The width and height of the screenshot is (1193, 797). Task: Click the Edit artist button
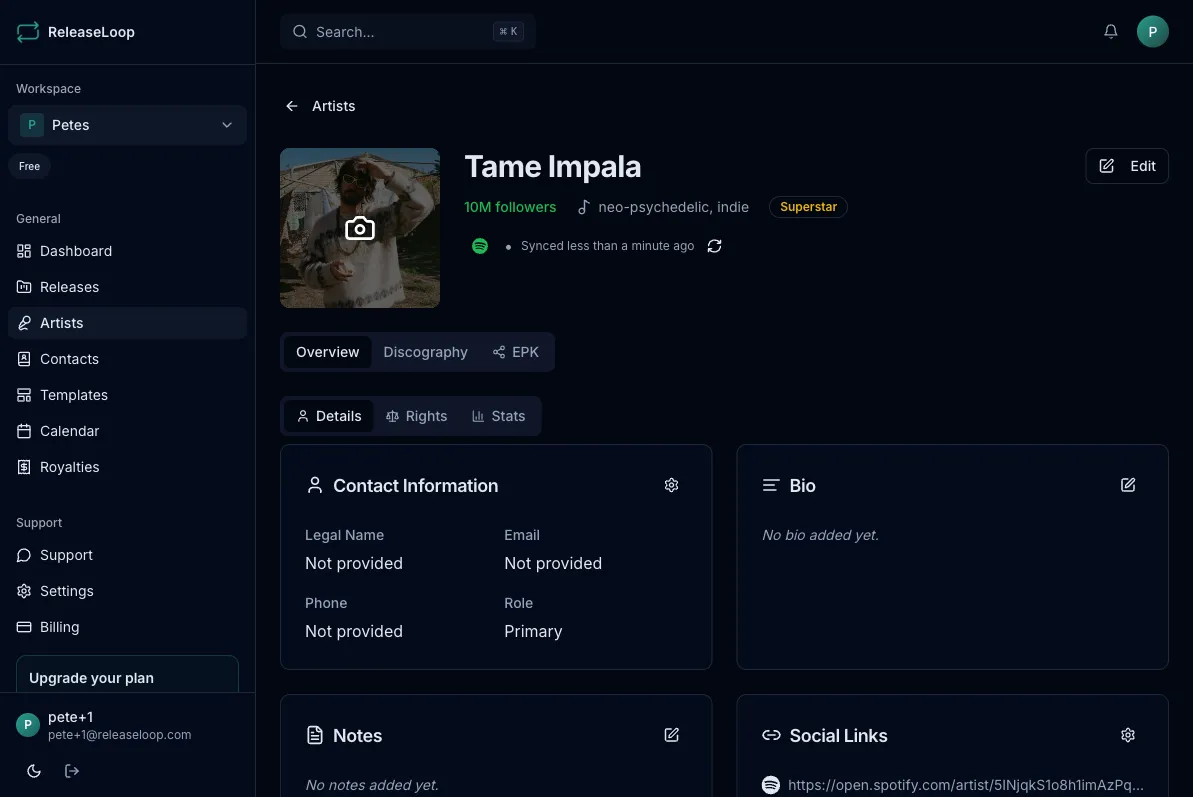[x=1127, y=166]
